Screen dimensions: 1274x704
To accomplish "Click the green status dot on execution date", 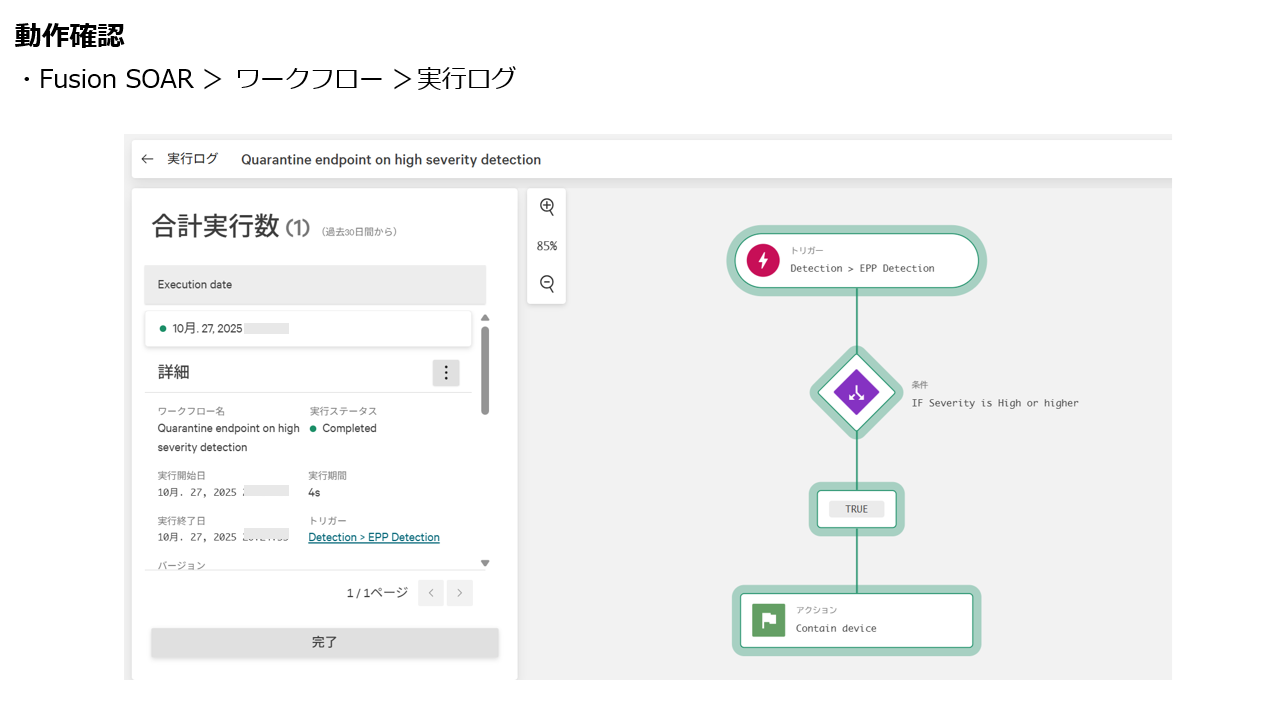I will click(x=163, y=328).
